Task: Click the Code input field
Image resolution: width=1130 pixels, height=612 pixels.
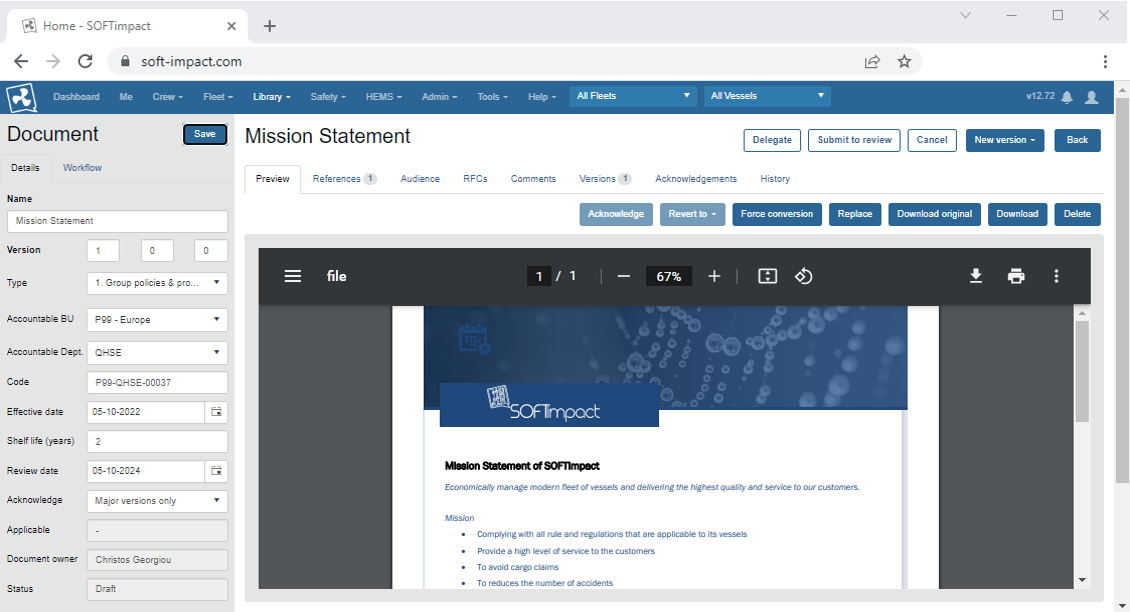Action: click(x=157, y=383)
